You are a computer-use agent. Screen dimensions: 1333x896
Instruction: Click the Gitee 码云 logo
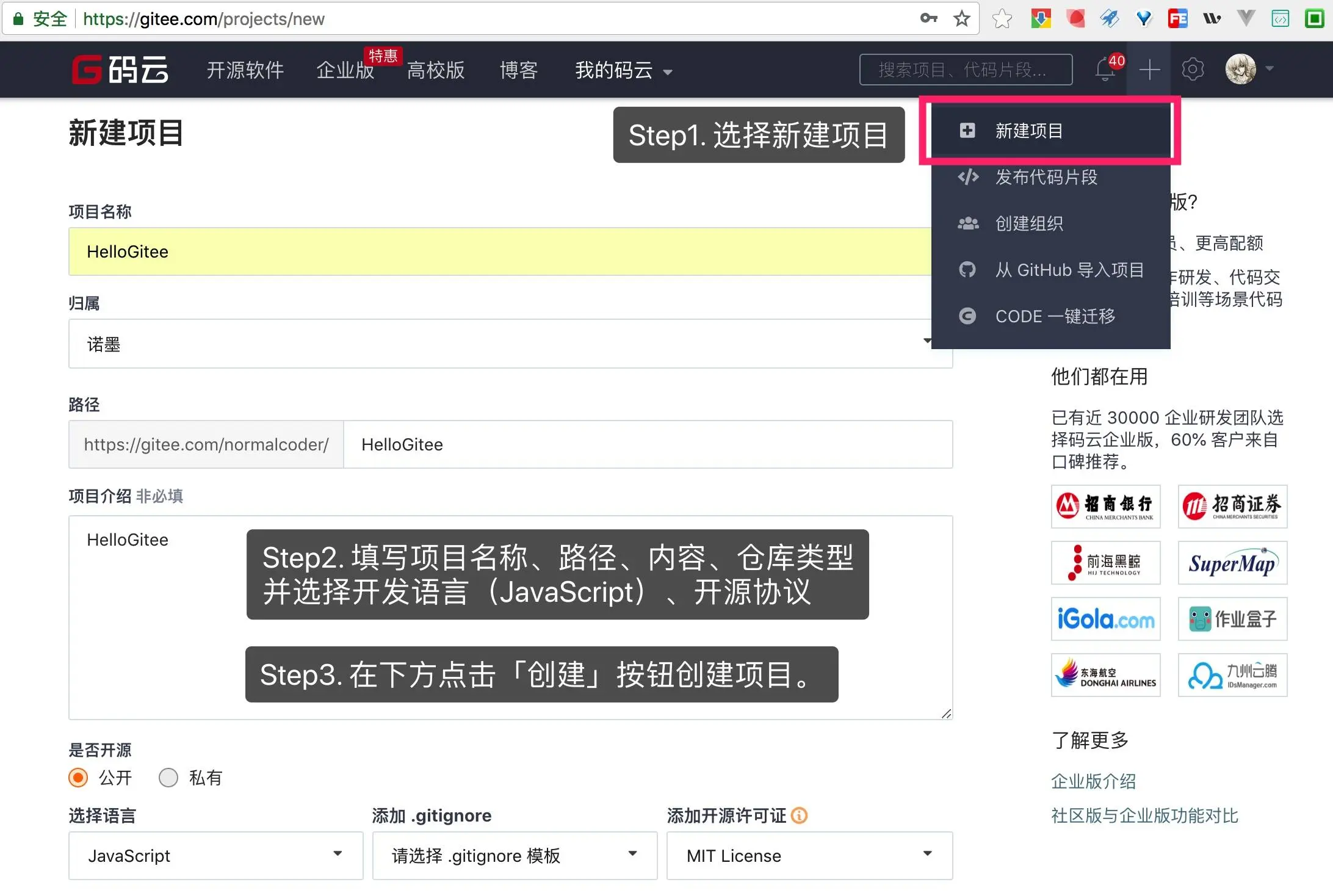120,69
